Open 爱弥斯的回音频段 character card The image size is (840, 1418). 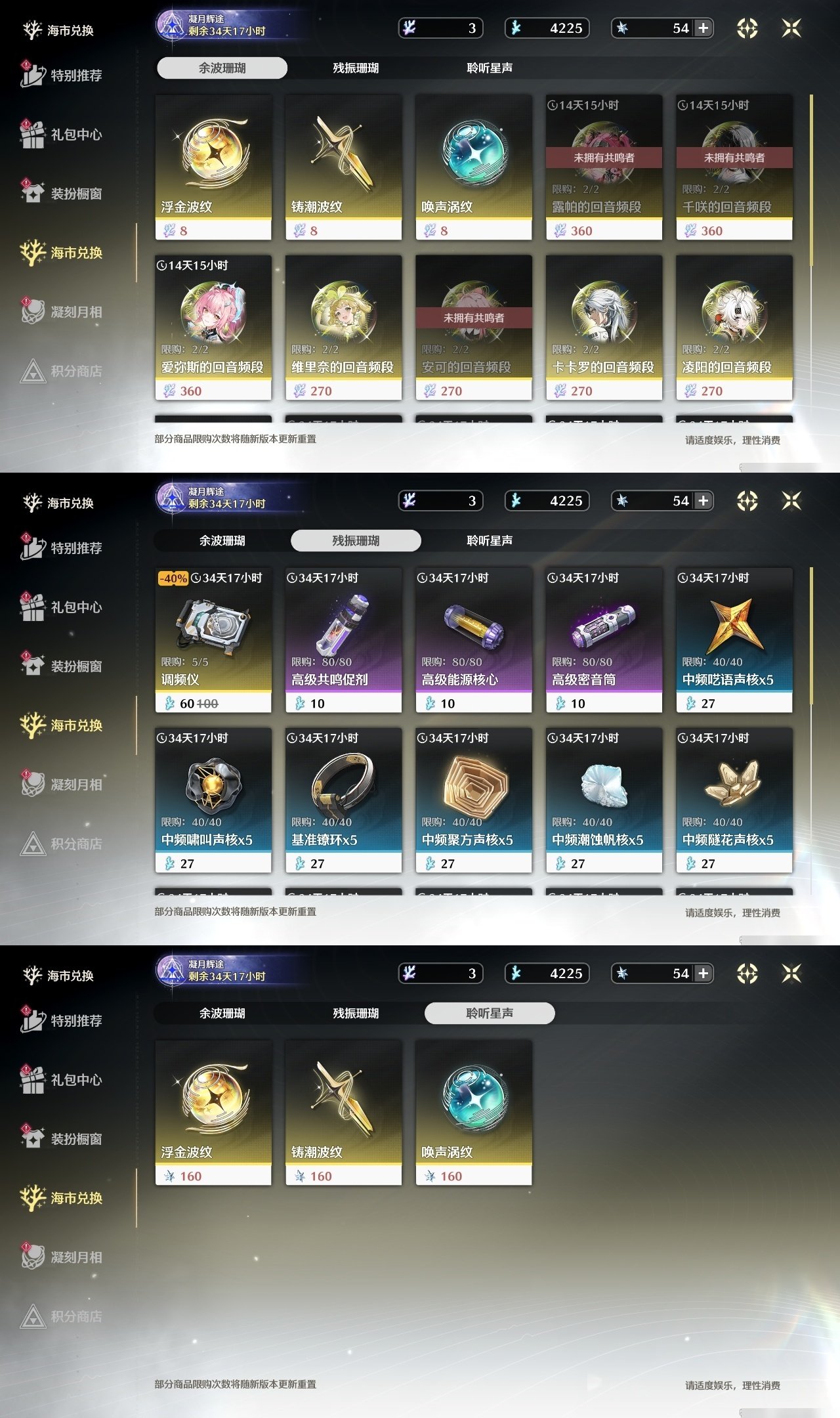(213, 328)
